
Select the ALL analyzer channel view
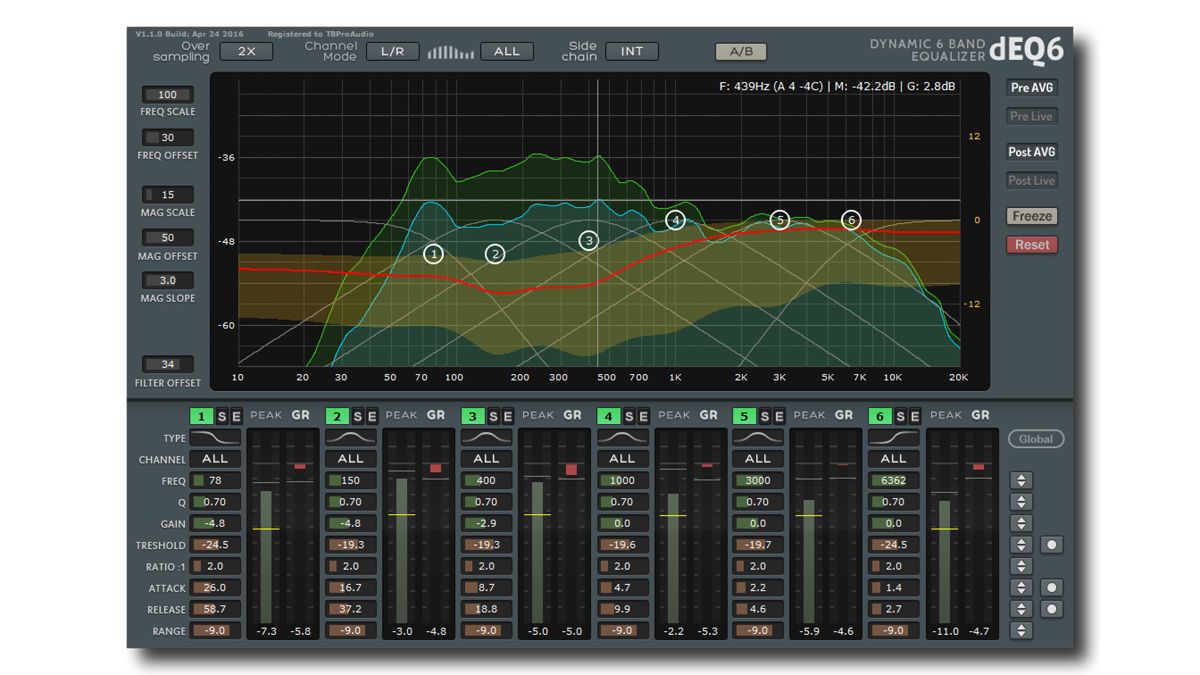[507, 51]
